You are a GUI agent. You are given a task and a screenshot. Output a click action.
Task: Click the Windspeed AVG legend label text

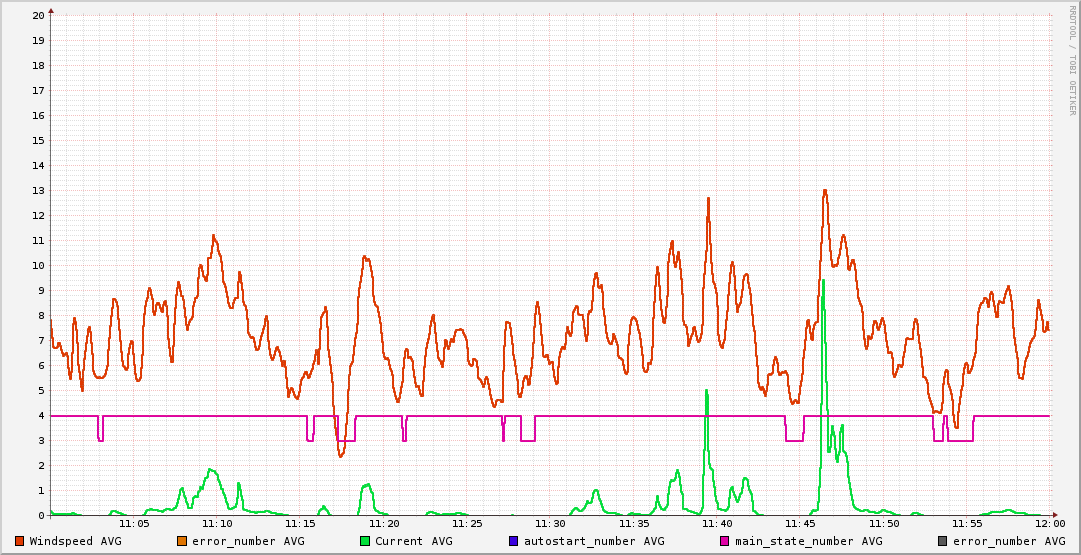pos(75,541)
